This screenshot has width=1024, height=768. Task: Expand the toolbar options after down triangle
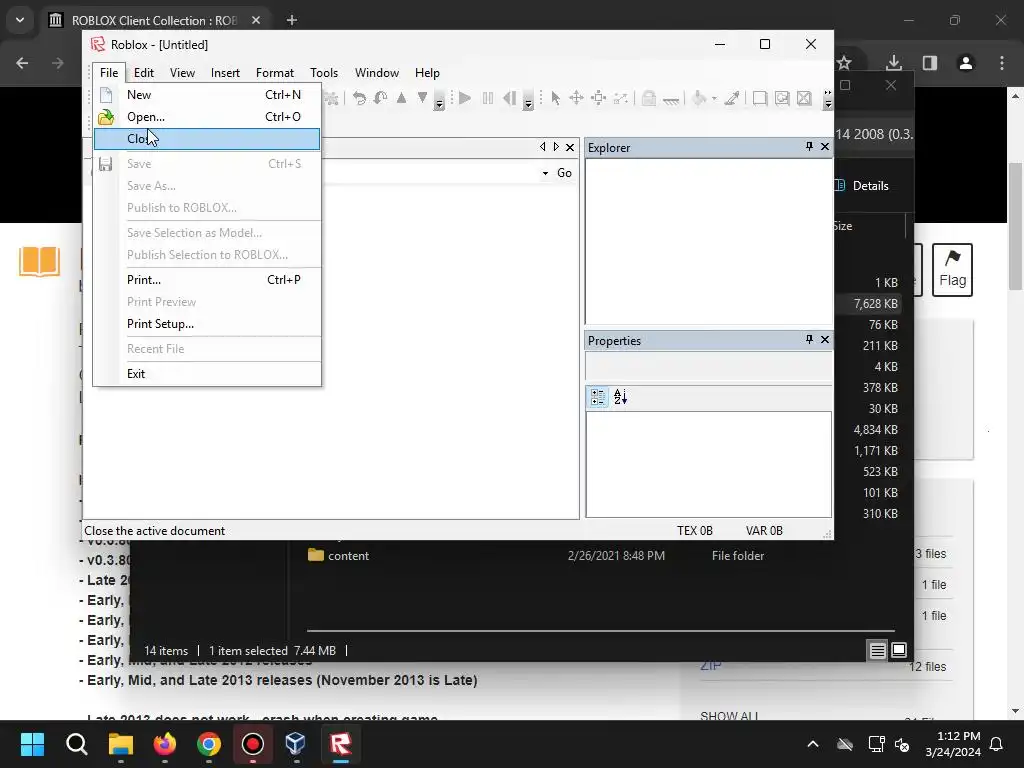pyautogui.click(x=439, y=99)
